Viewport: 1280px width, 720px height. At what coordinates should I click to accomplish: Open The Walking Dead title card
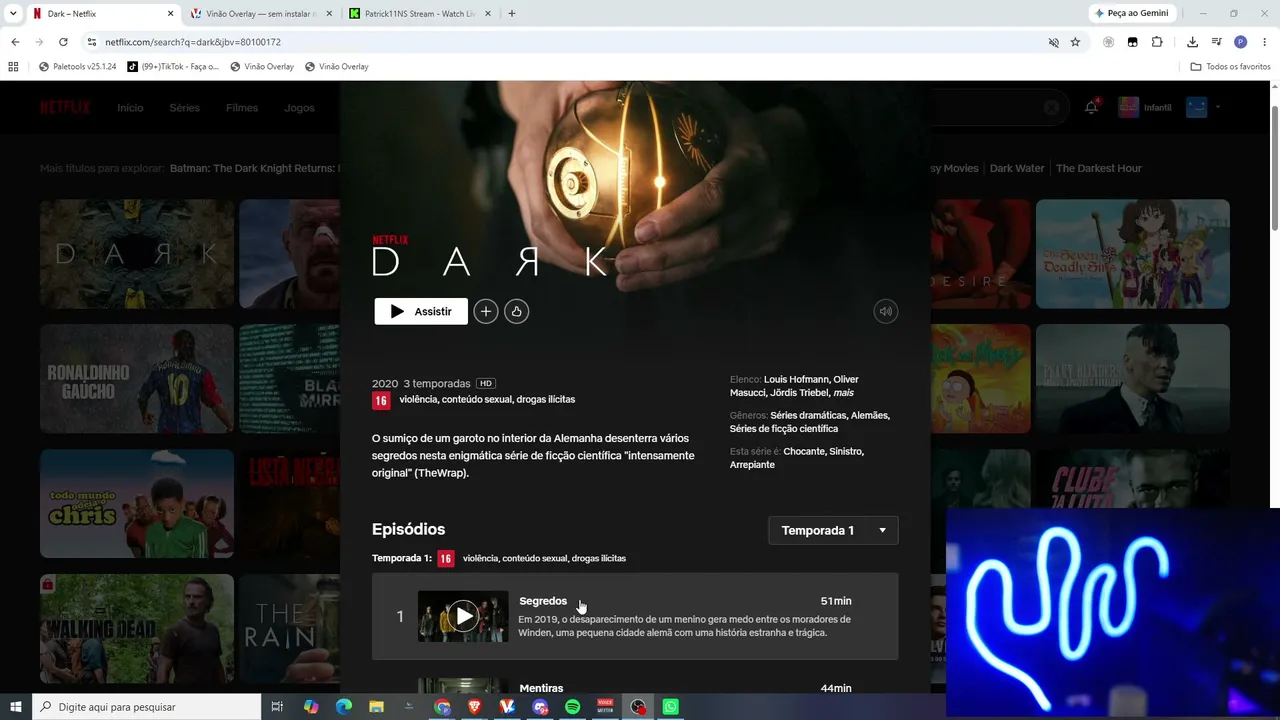137,629
